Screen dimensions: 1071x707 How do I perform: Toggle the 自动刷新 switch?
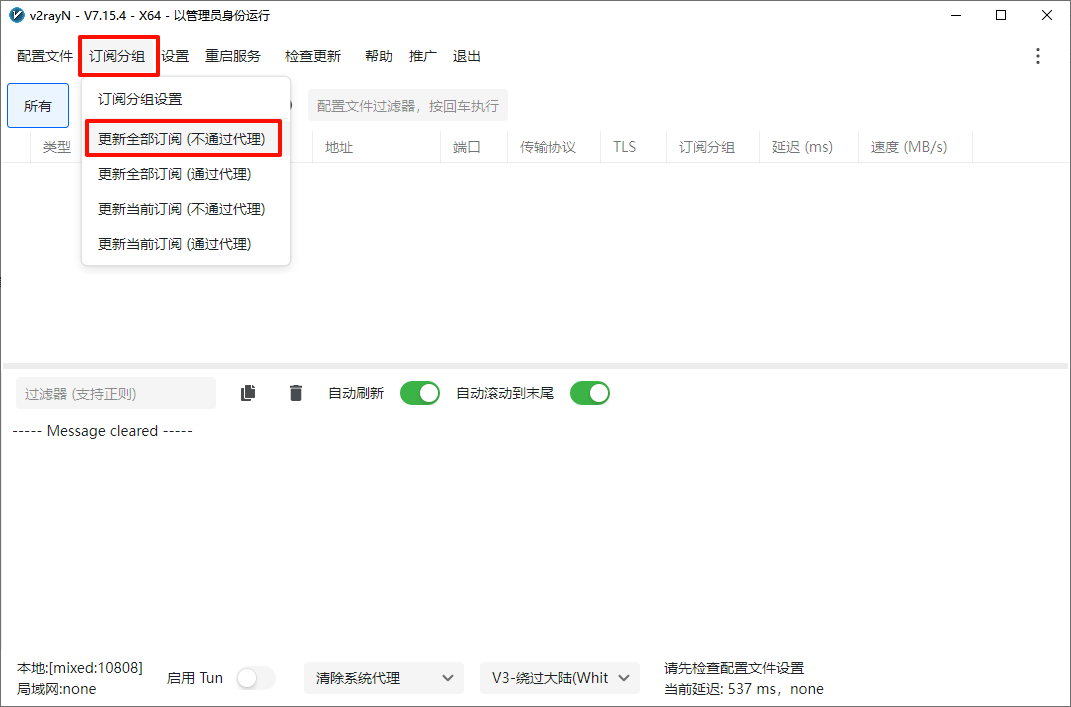419,393
